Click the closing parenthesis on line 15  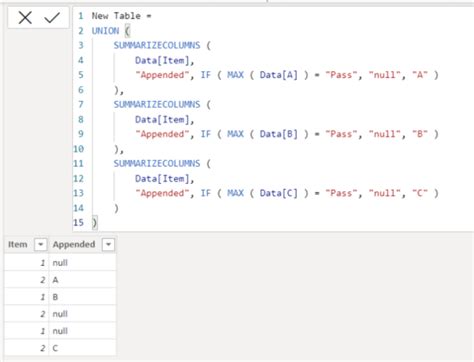[x=94, y=223]
